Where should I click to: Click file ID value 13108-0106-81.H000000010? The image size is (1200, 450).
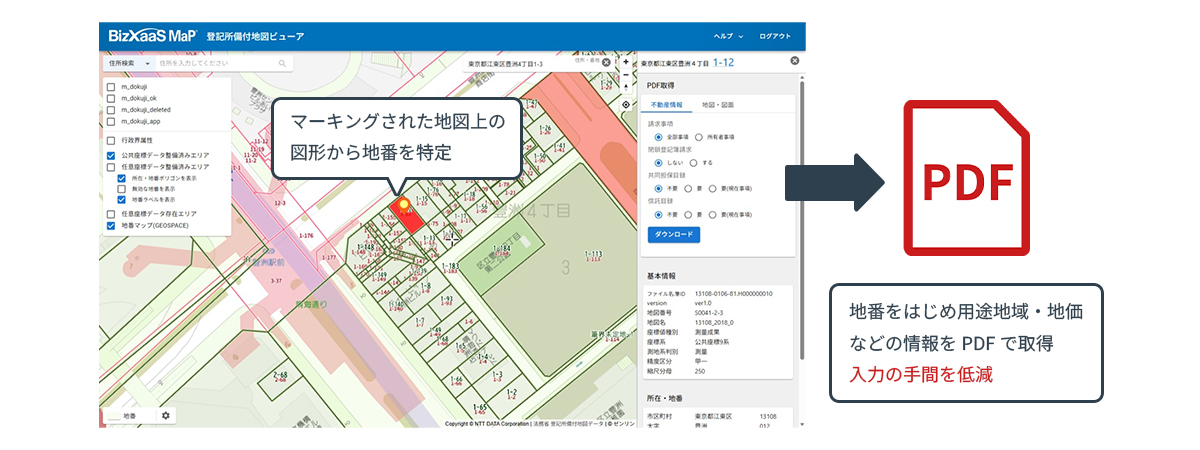tap(734, 294)
